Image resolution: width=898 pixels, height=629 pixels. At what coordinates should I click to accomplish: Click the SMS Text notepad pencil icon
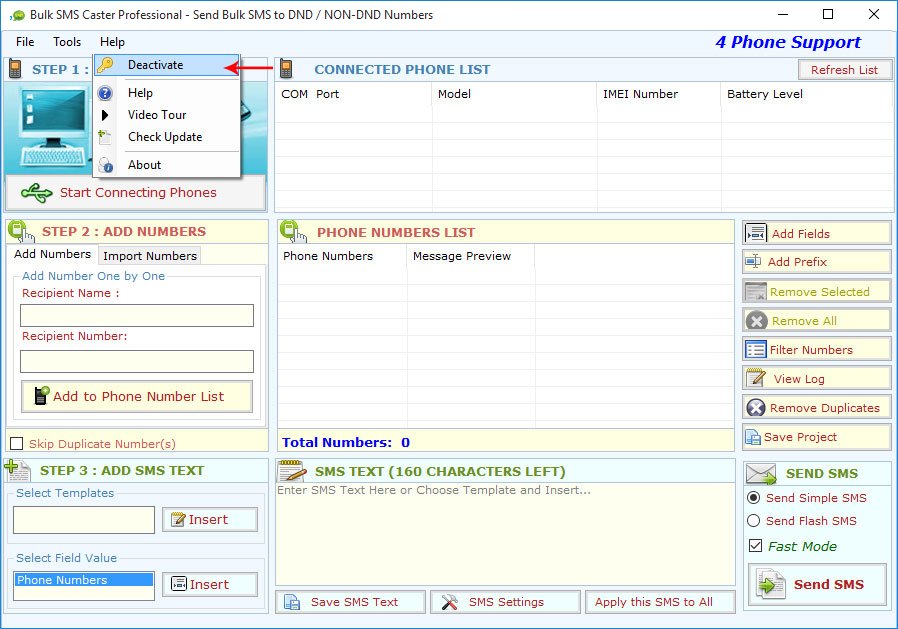click(292, 471)
